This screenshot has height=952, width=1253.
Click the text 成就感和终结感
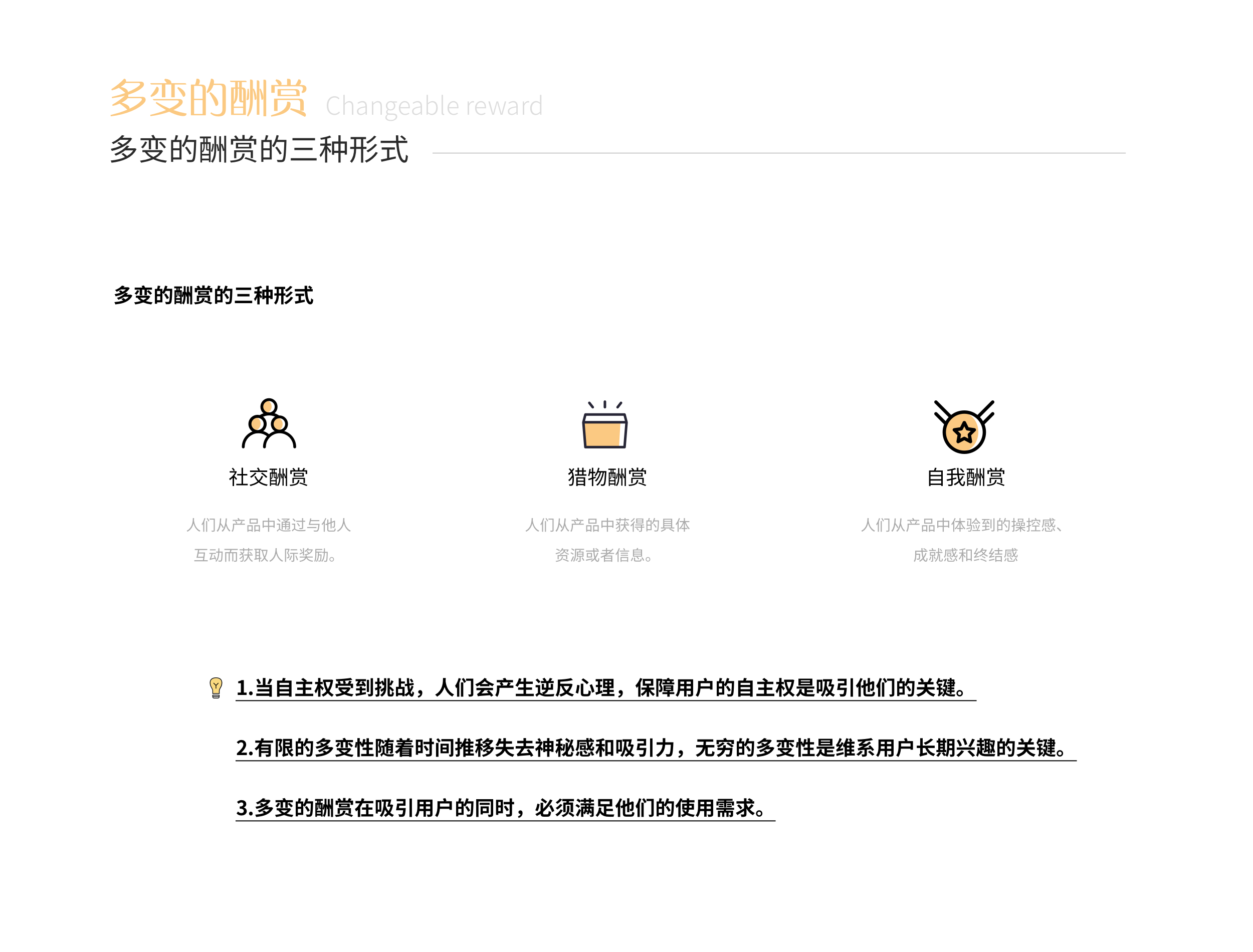965,555
